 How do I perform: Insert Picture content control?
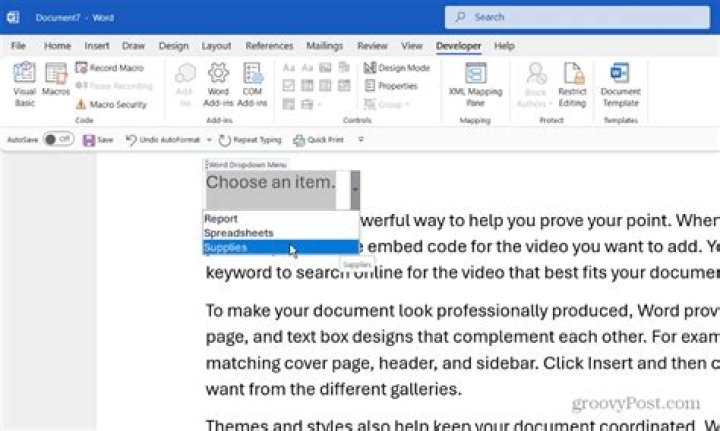coord(326,68)
